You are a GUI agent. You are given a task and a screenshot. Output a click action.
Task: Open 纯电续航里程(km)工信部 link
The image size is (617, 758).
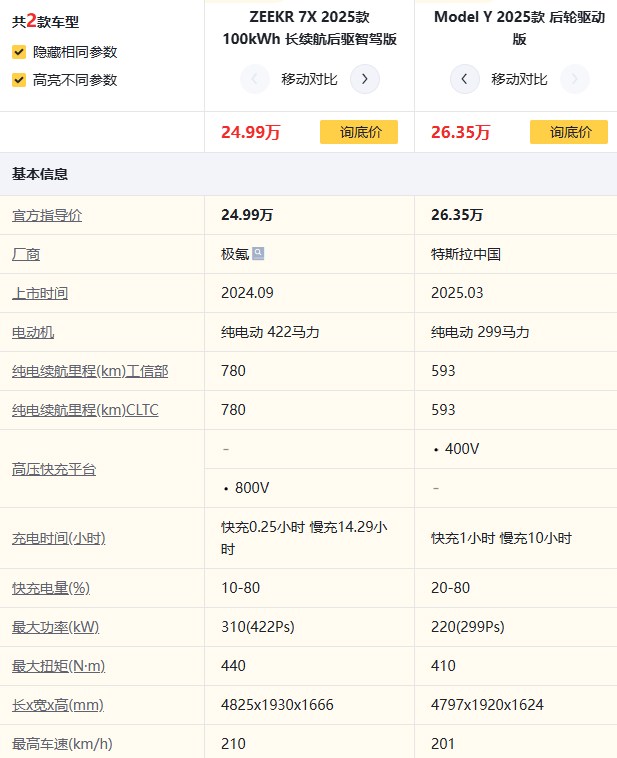pyautogui.click(x=90, y=371)
